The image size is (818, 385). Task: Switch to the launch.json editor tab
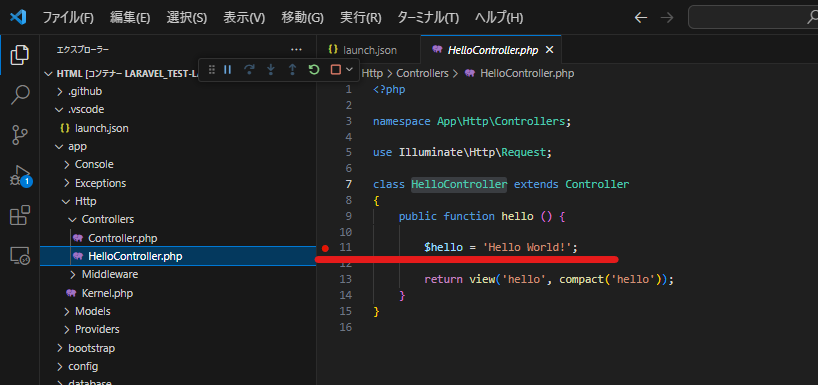pos(368,50)
